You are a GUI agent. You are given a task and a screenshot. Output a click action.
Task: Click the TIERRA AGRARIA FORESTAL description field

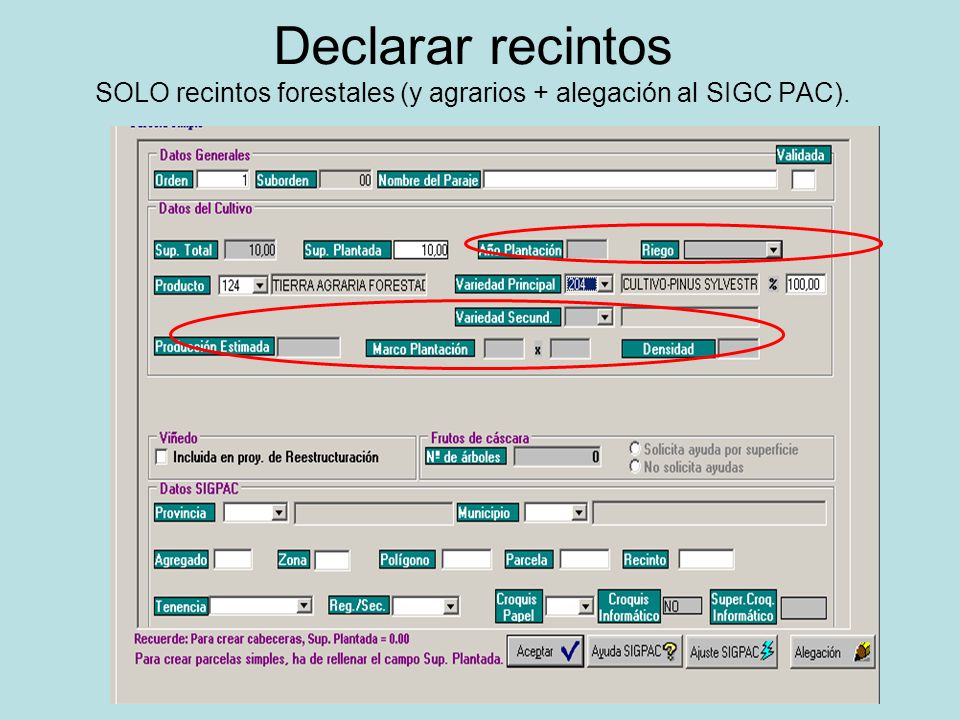(349, 285)
